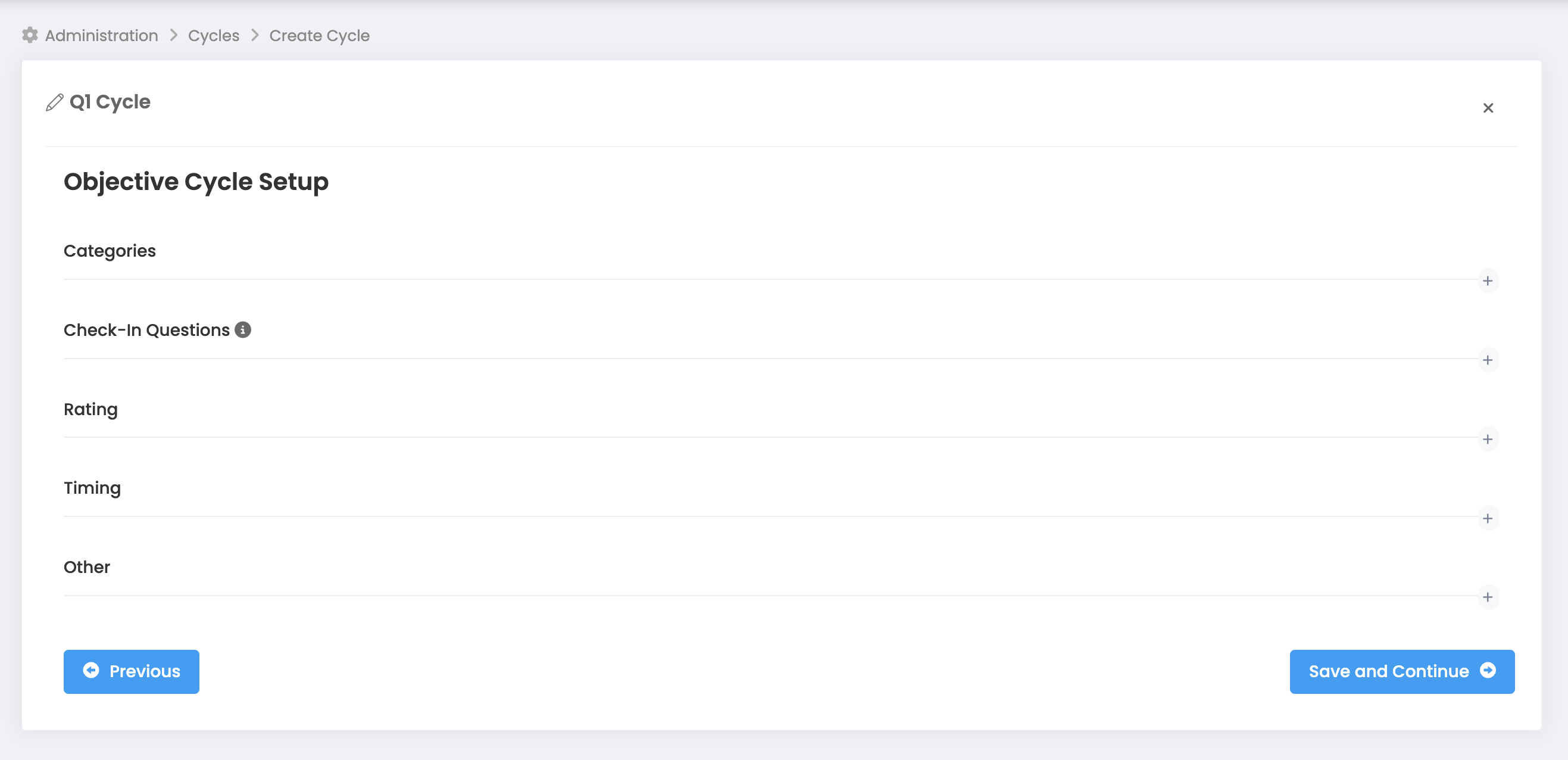
Task: Expand the Categories section plus icon
Action: tap(1488, 281)
